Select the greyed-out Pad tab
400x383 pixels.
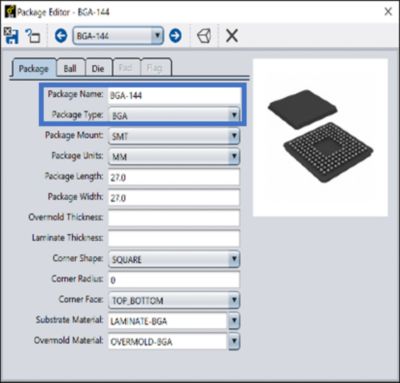[x=126, y=68]
